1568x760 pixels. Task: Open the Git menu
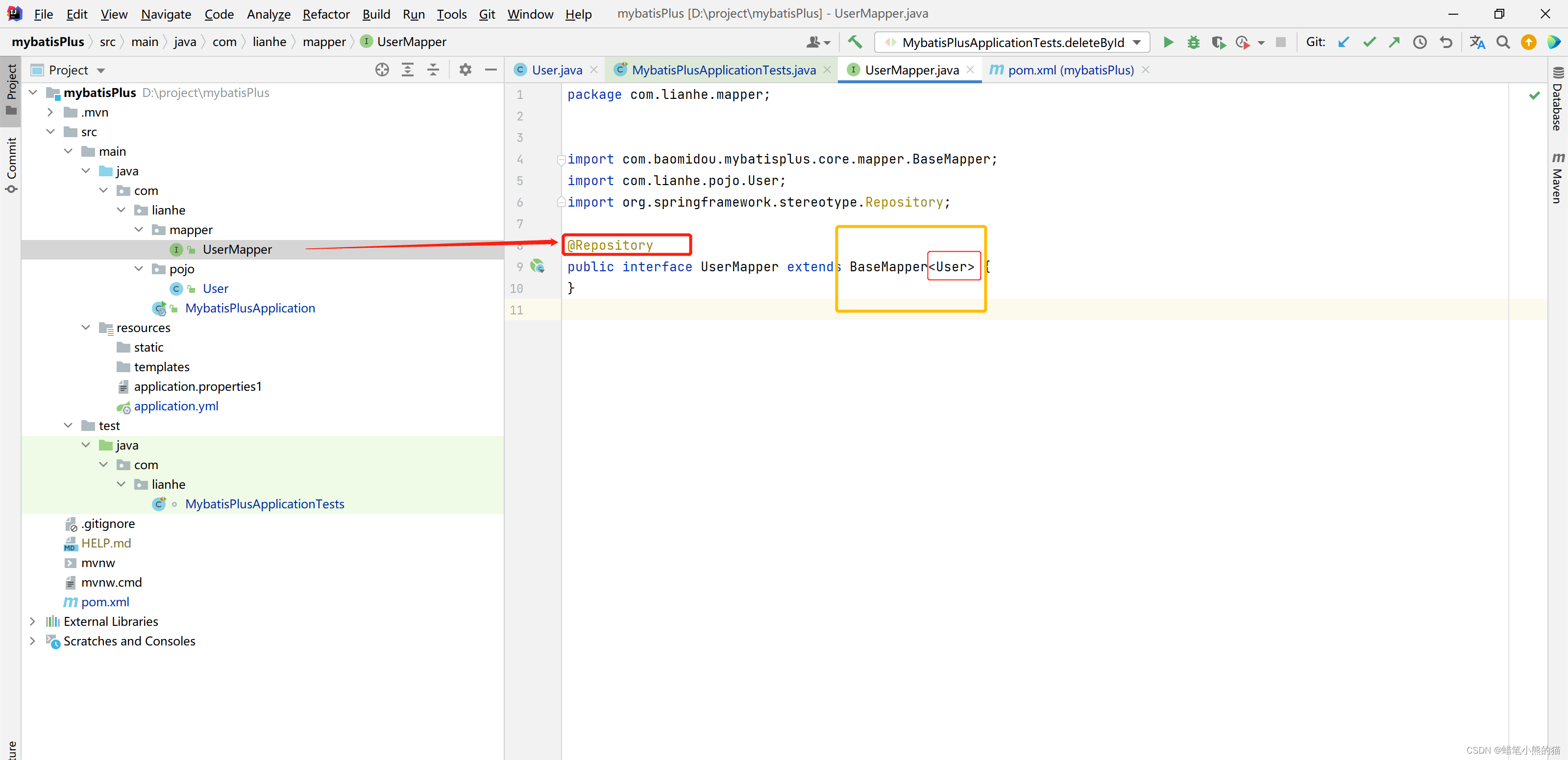click(487, 14)
